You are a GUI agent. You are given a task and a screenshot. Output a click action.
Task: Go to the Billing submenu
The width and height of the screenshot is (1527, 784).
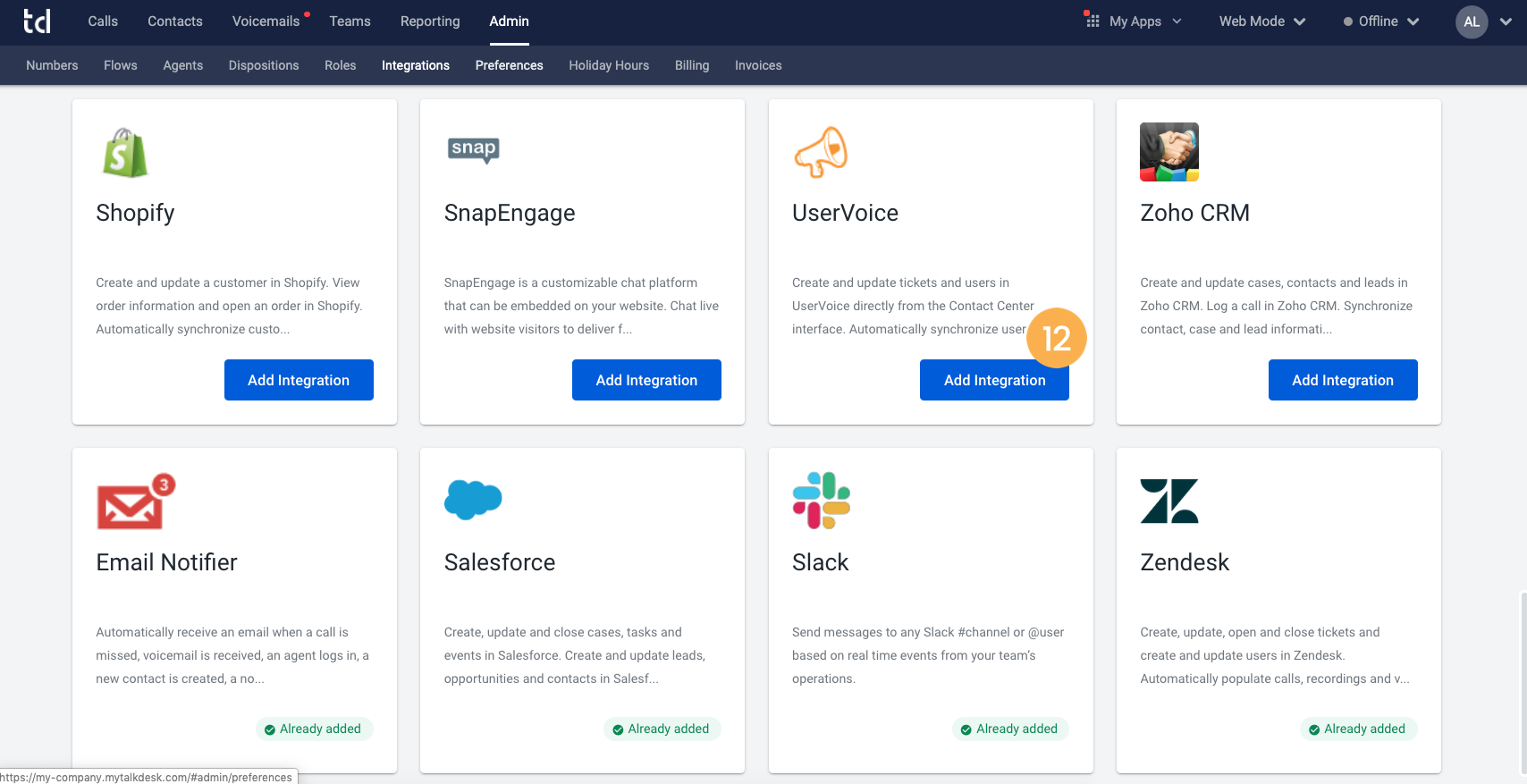[692, 65]
